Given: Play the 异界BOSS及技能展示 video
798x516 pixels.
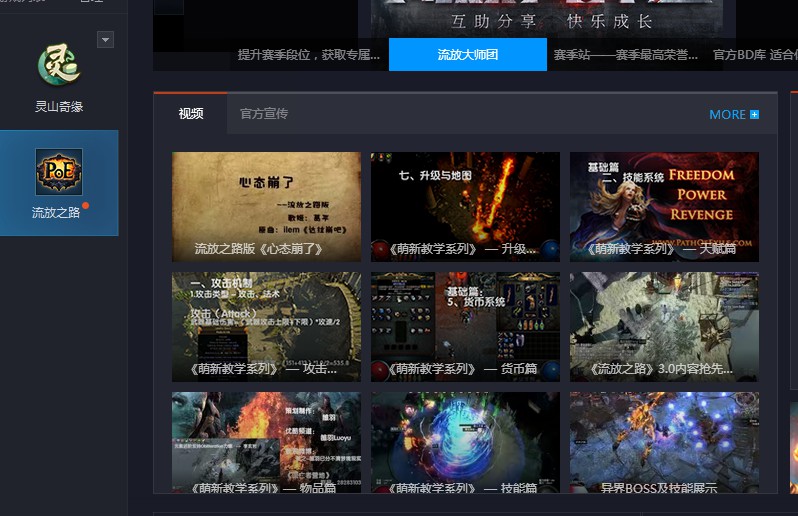Looking at the screenshot, I should 664,442.
